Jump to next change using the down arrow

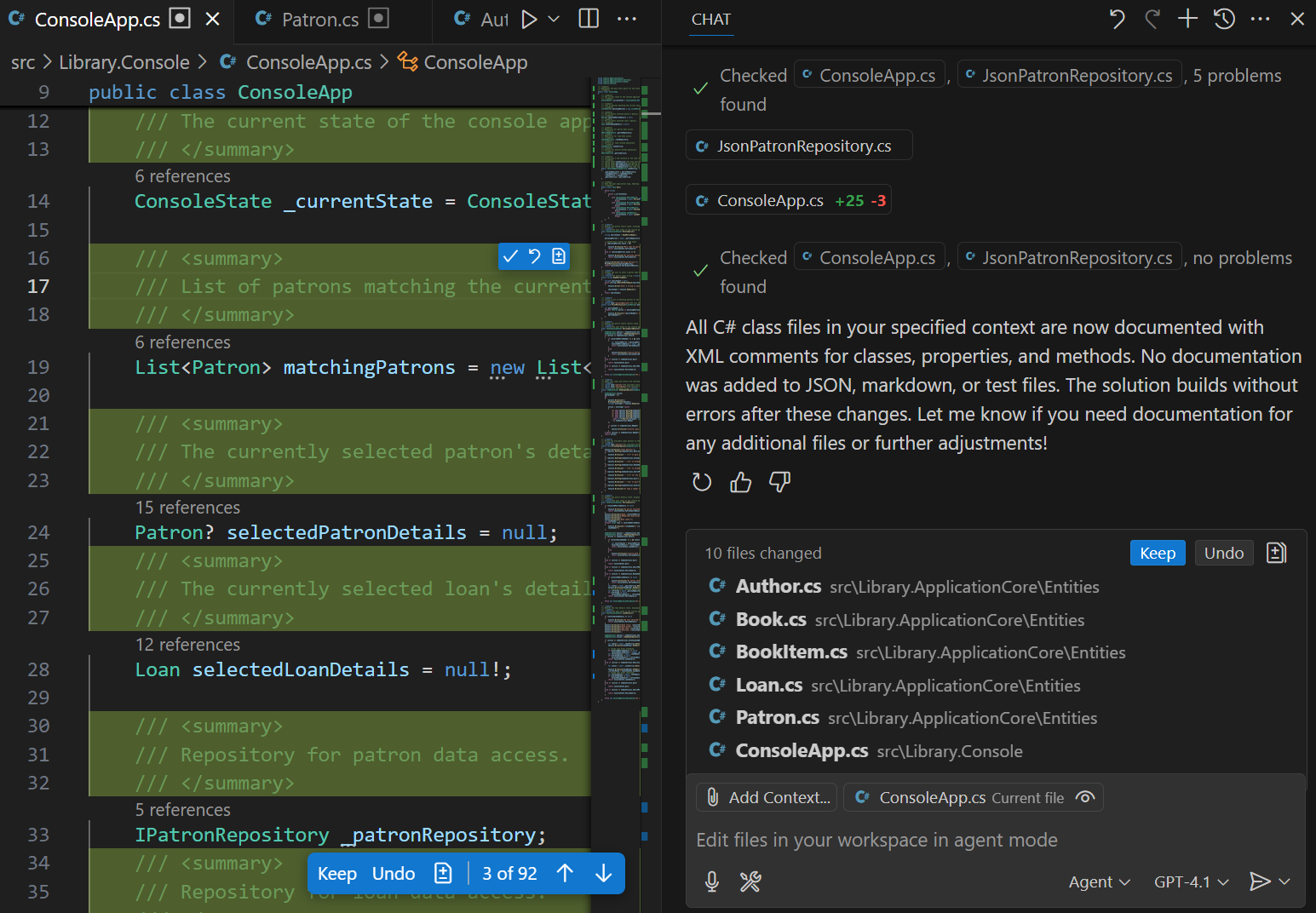(603, 873)
